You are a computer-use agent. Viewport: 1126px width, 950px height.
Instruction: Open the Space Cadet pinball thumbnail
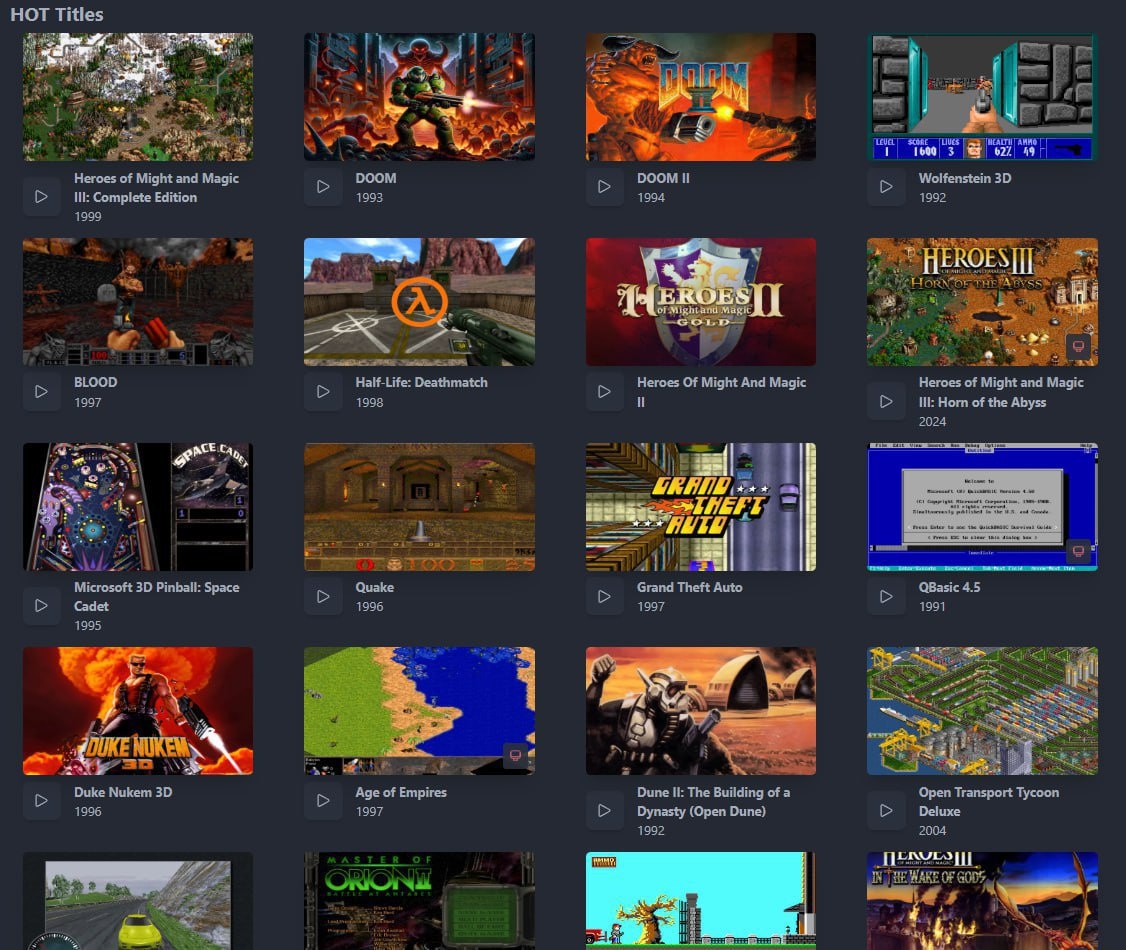click(138, 507)
